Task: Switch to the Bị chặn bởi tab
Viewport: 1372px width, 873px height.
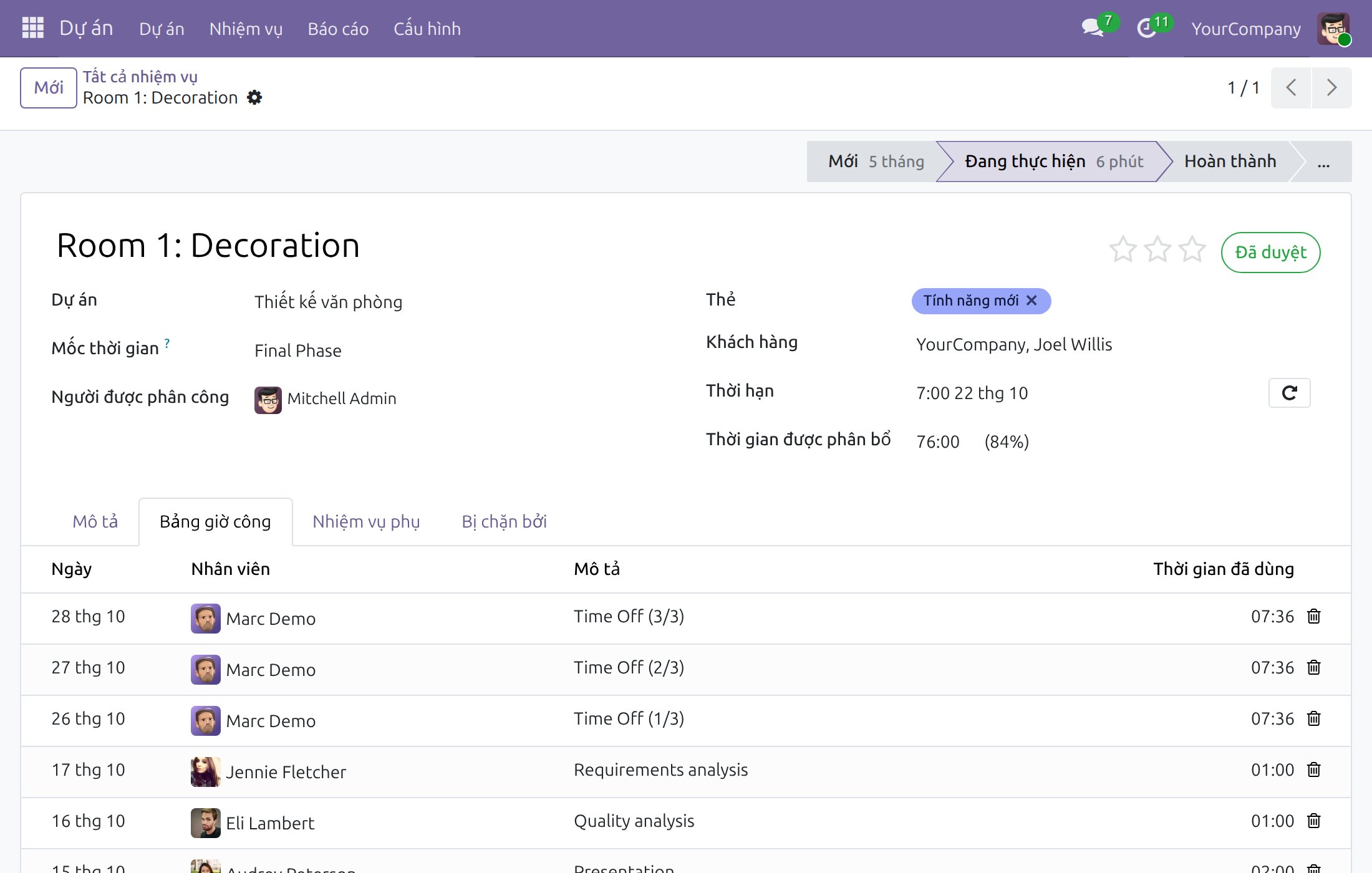Action: (504, 521)
